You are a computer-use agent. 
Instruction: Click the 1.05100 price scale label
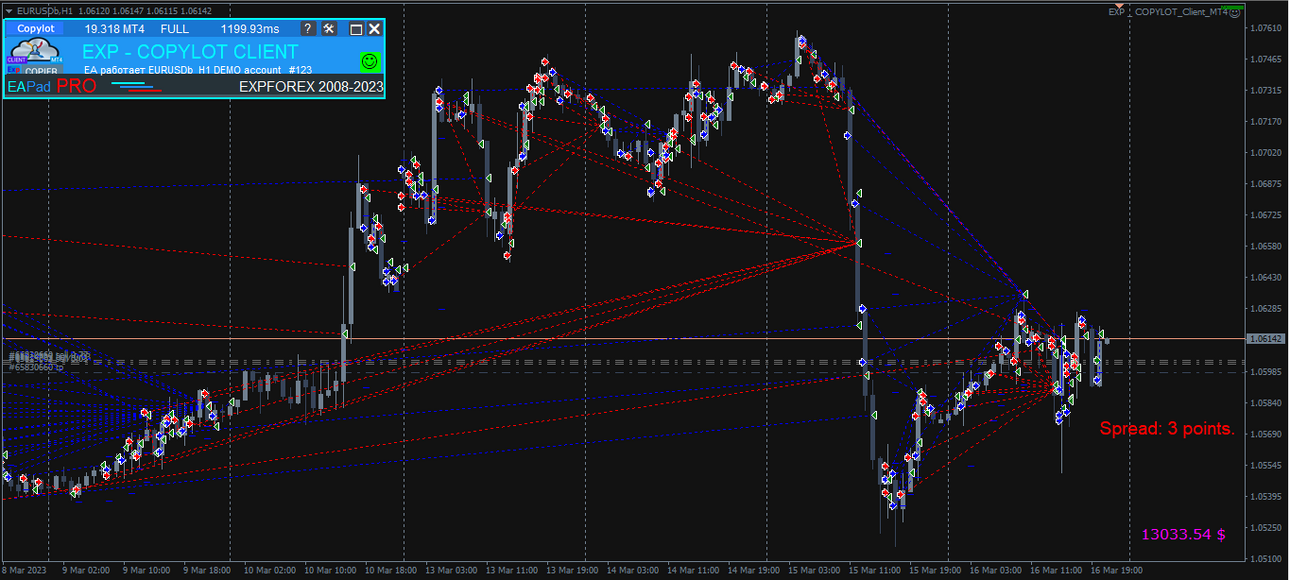point(1265,558)
